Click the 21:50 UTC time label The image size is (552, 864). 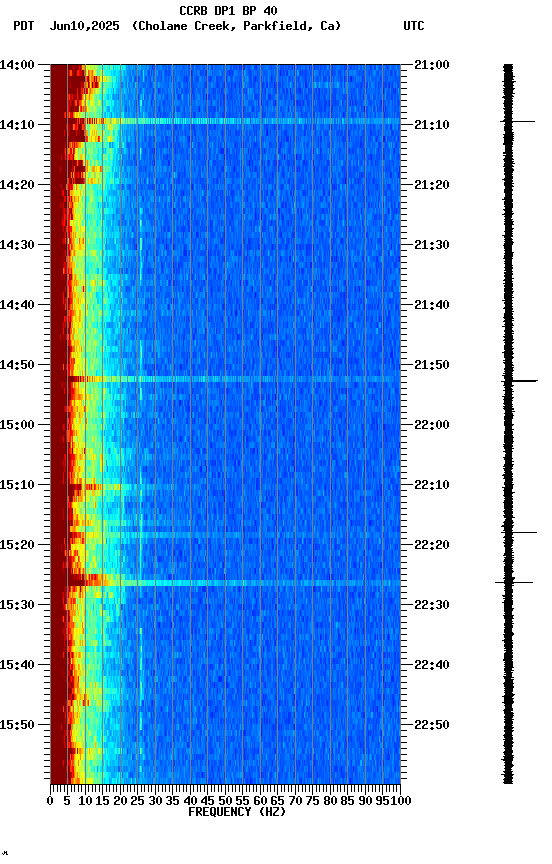[432, 365]
